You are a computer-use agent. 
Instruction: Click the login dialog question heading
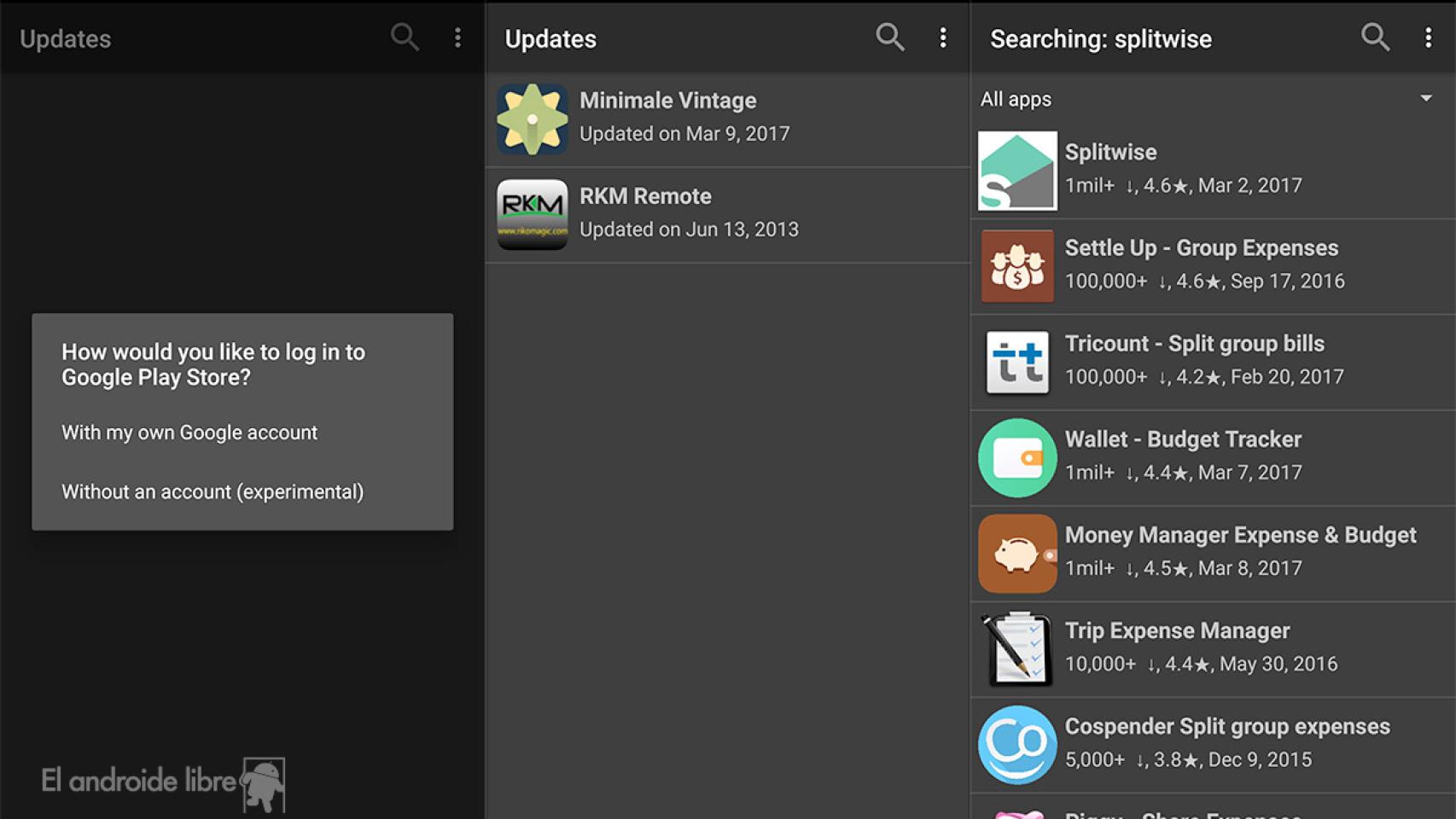(213, 364)
